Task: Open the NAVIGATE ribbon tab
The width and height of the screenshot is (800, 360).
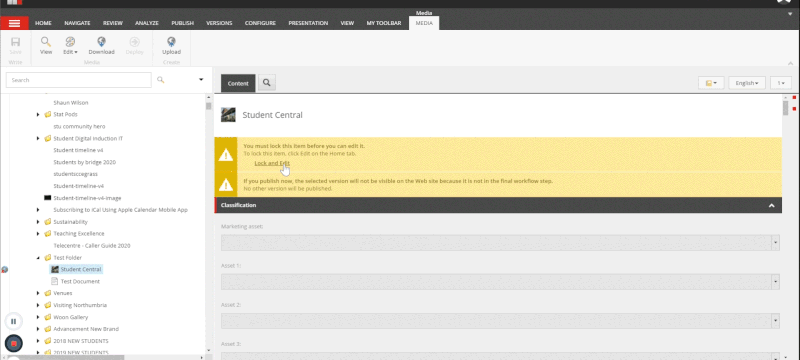Action: (x=77, y=23)
